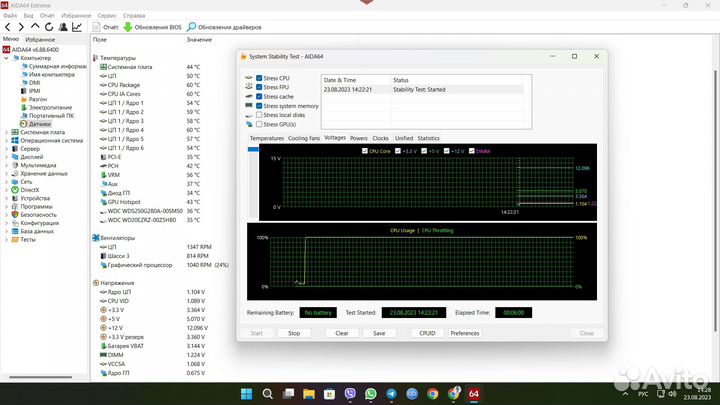Enable Stress GPU(s) checkbox
Image resolution: width=720 pixels, height=405 pixels.
point(259,124)
